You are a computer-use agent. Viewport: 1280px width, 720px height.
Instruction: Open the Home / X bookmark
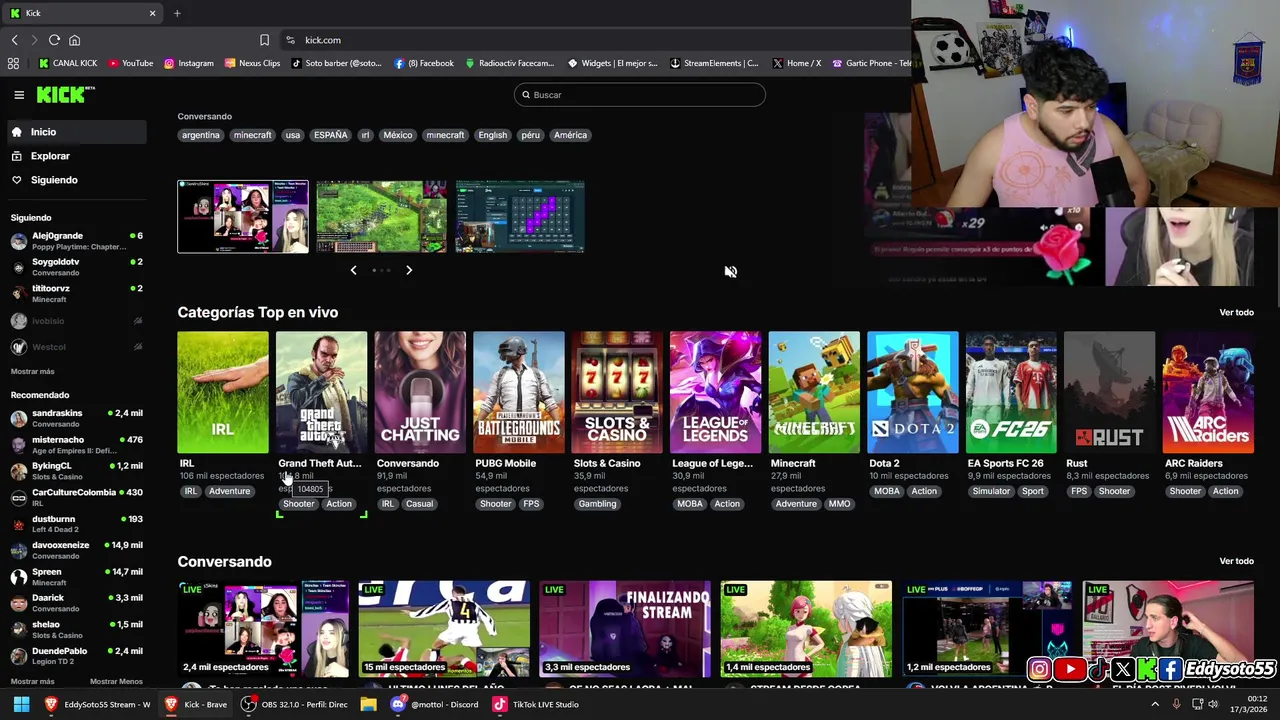pyautogui.click(x=797, y=63)
